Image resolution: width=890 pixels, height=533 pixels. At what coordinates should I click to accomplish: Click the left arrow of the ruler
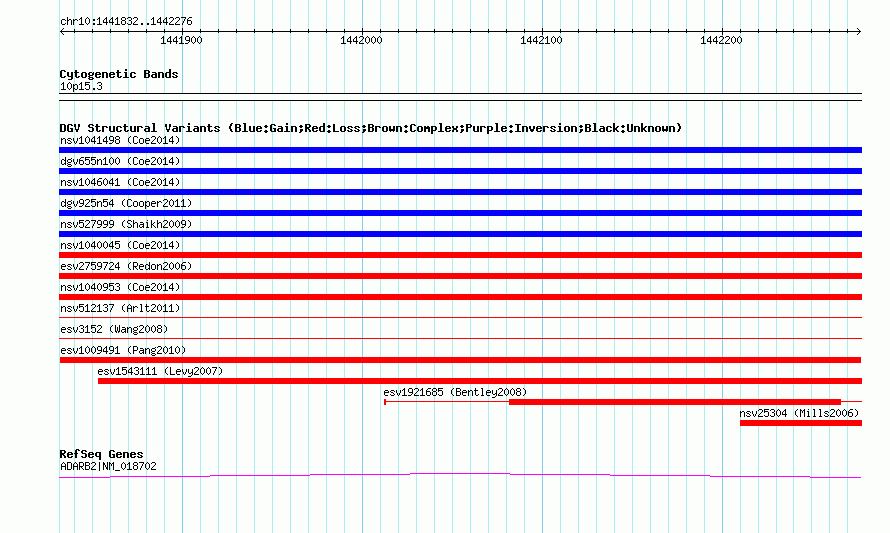pos(63,32)
